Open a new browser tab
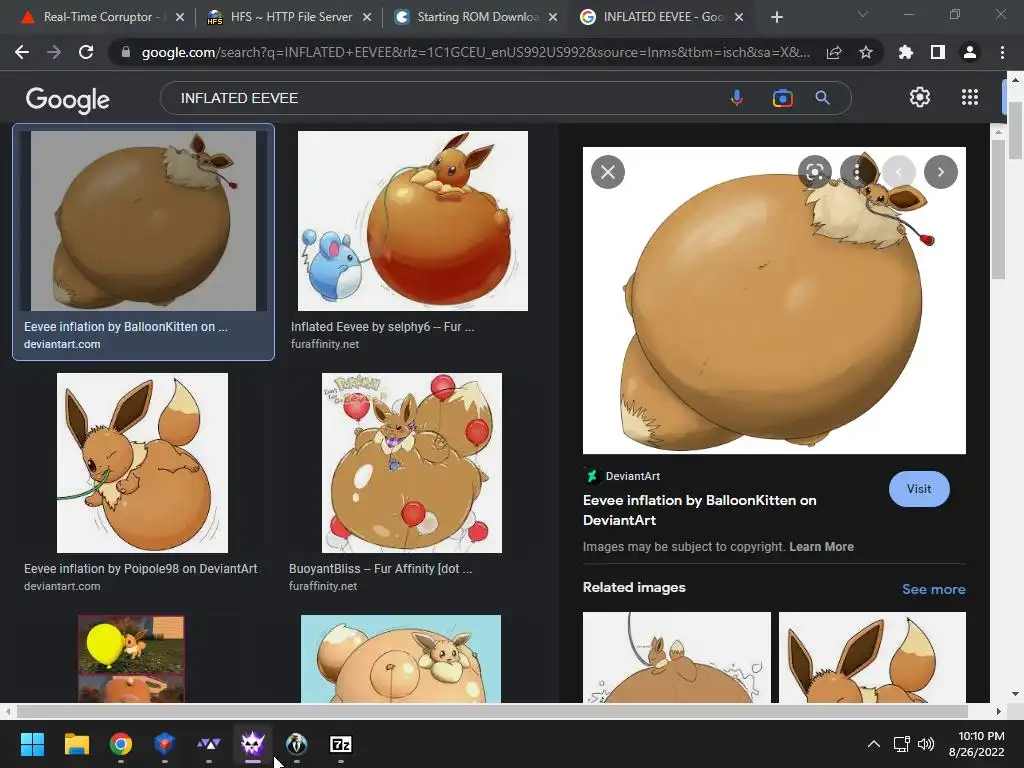Image resolution: width=1024 pixels, height=768 pixels. [x=776, y=17]
